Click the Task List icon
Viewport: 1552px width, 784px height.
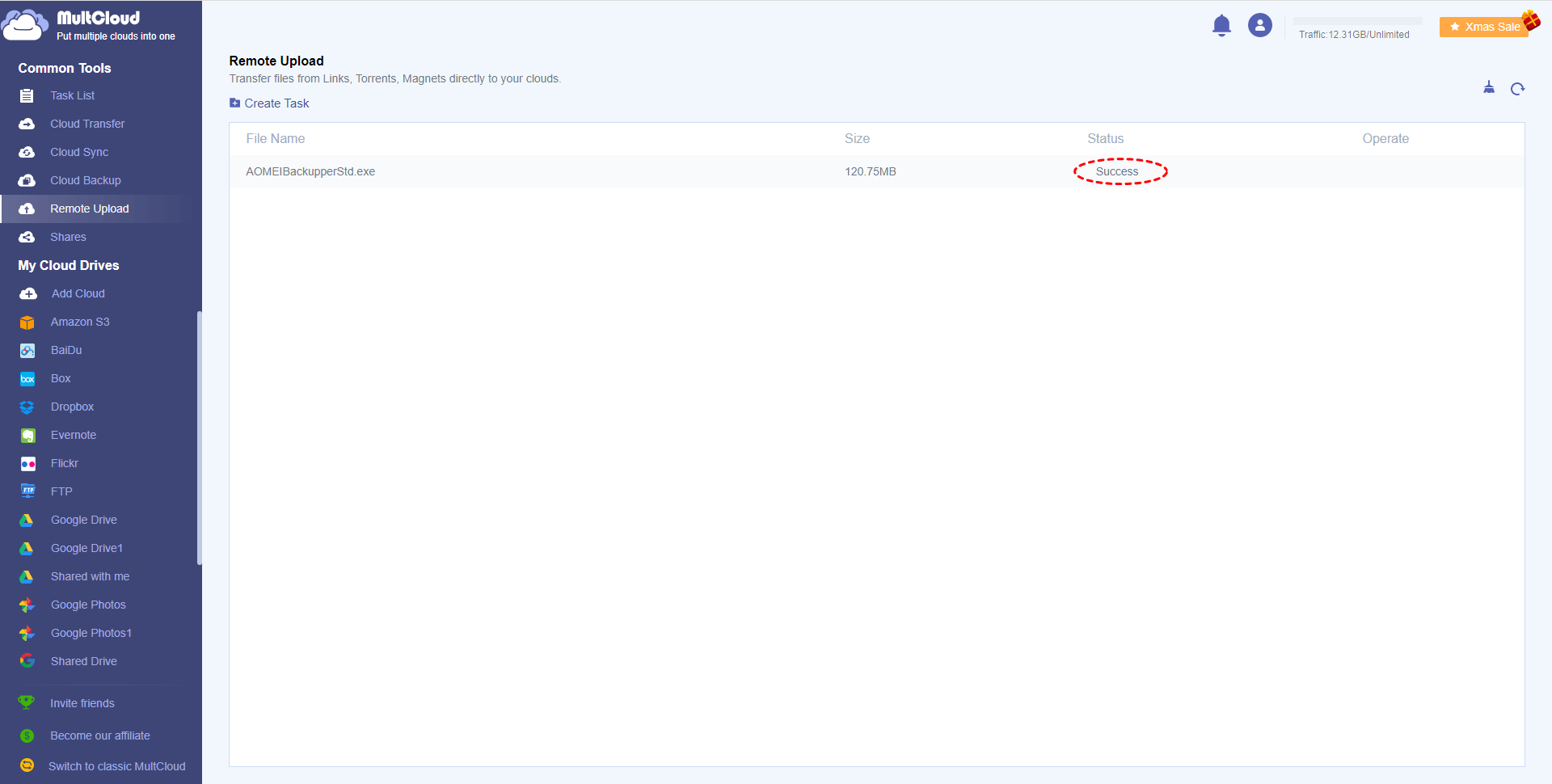[x=27, y=95]
